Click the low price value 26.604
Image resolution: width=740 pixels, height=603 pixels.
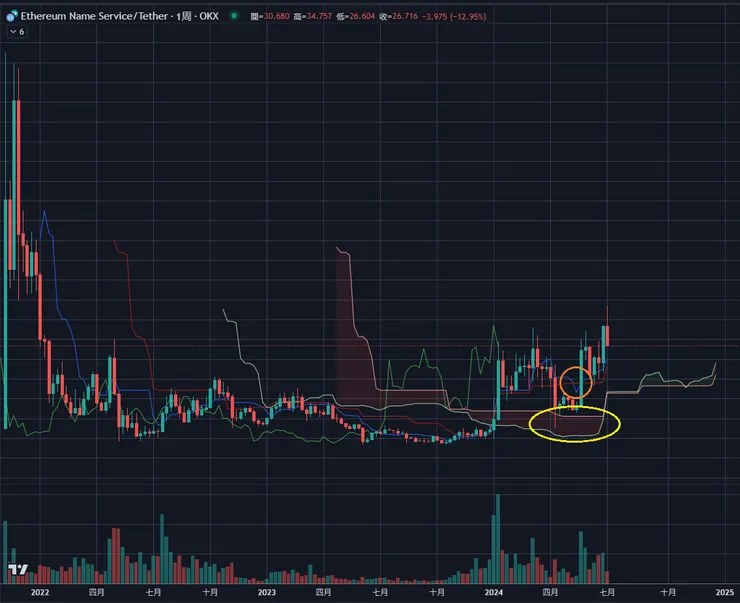(x=362, y=16)
